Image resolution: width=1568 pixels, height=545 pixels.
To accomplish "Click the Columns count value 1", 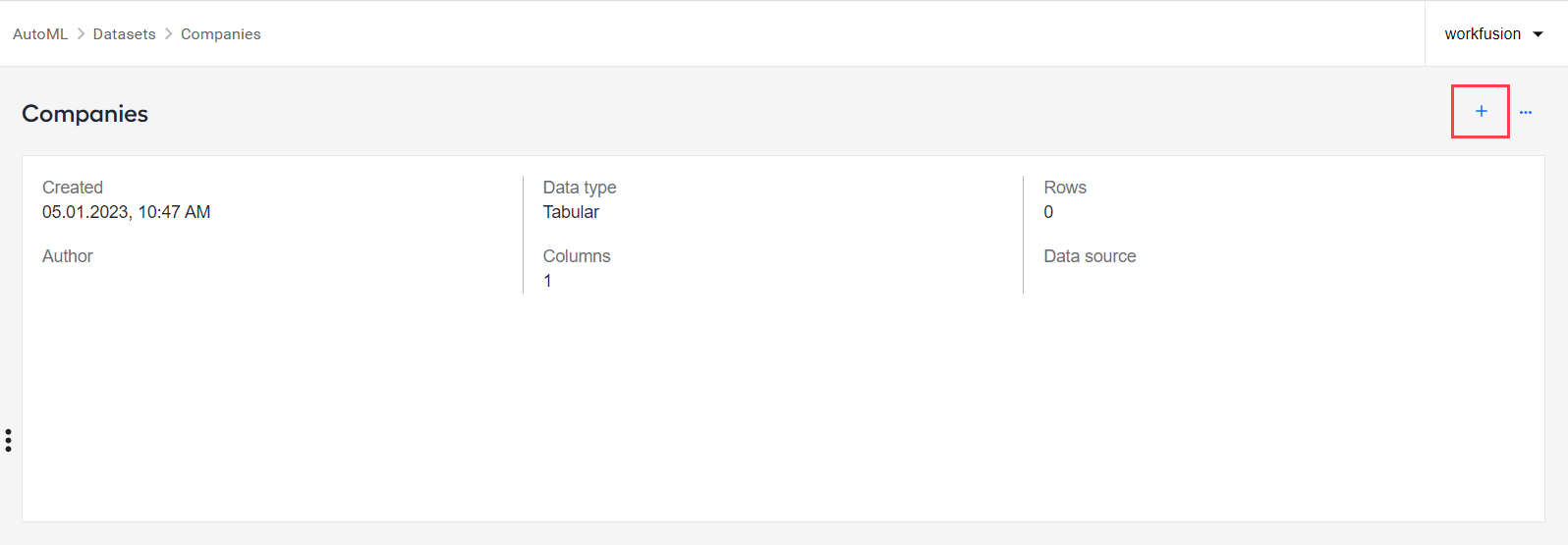I will tap(547, 281).
